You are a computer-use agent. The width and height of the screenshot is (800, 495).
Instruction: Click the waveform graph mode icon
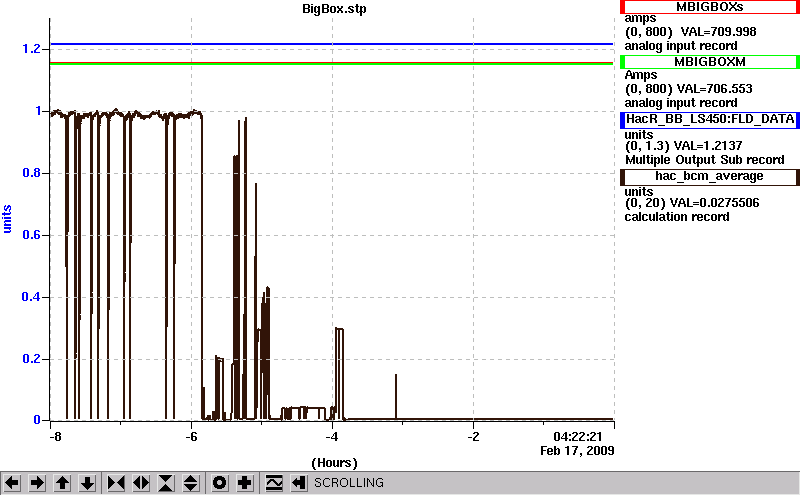(x=274, y=483)
